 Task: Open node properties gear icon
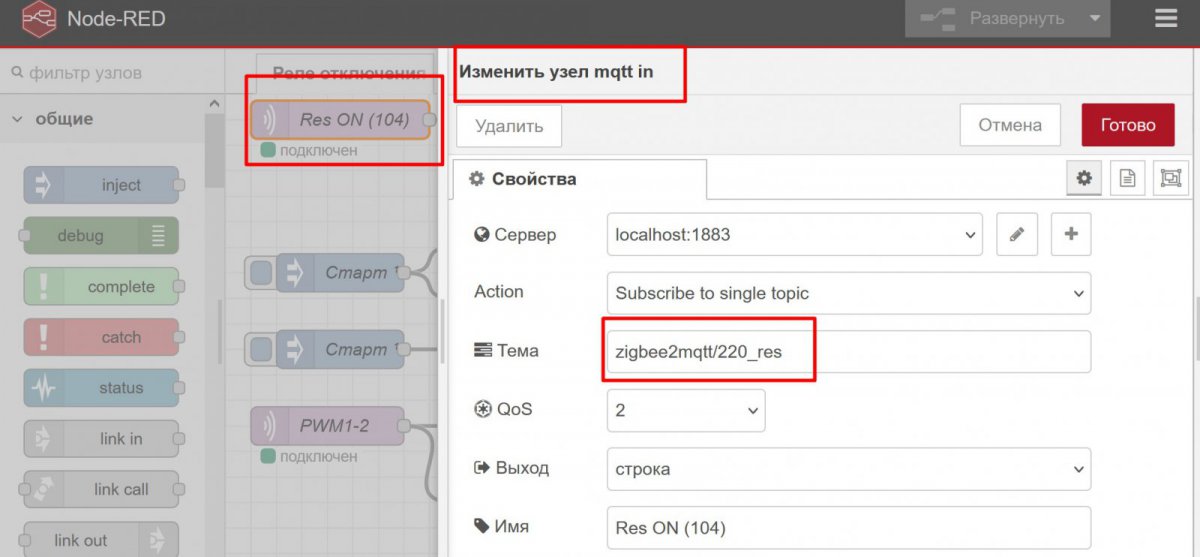[1083, 179]
